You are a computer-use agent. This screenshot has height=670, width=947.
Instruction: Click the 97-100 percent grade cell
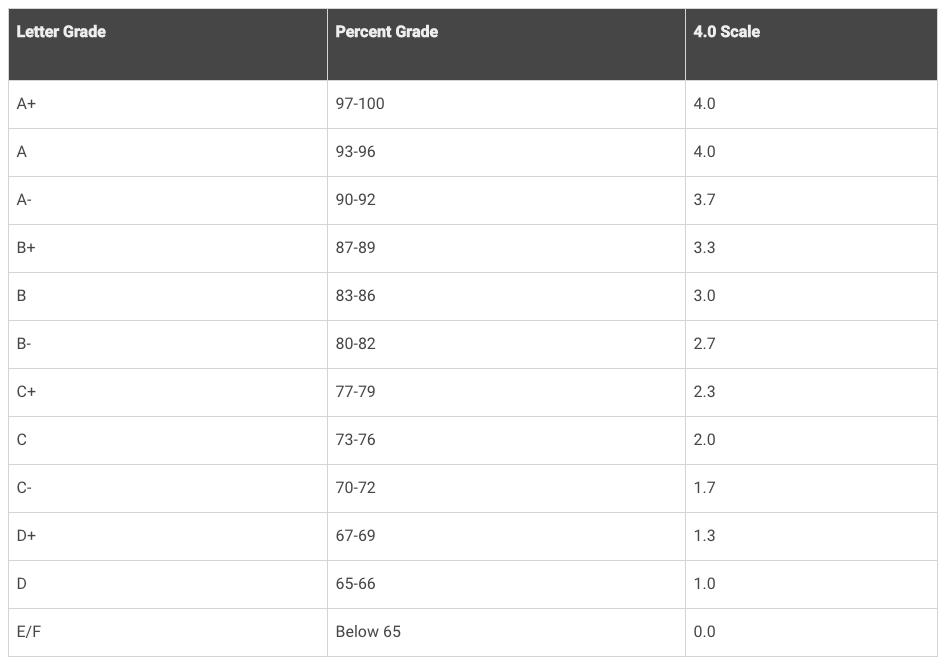tap(360, 104)
